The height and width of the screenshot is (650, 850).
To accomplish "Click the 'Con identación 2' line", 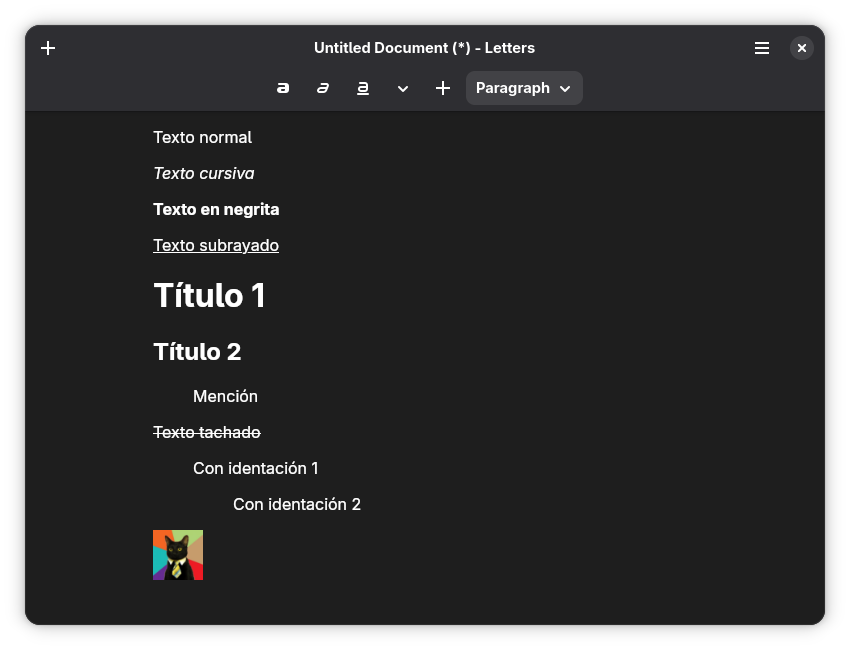I will [296, 504].
